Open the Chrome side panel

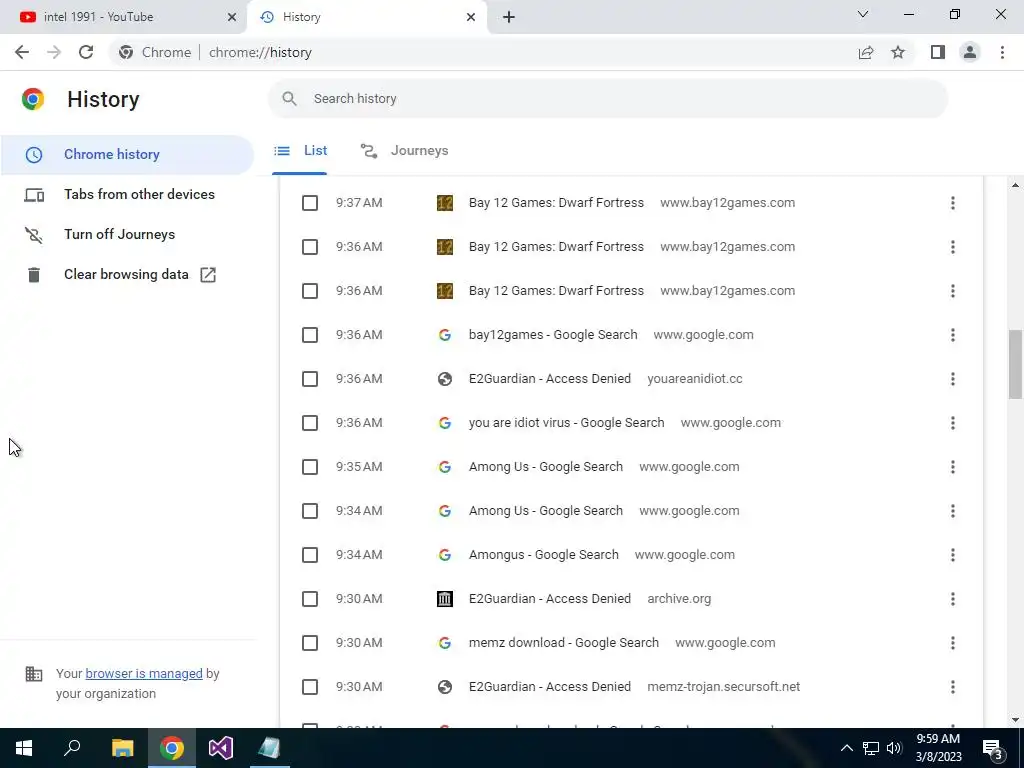(x=938, y=52)
